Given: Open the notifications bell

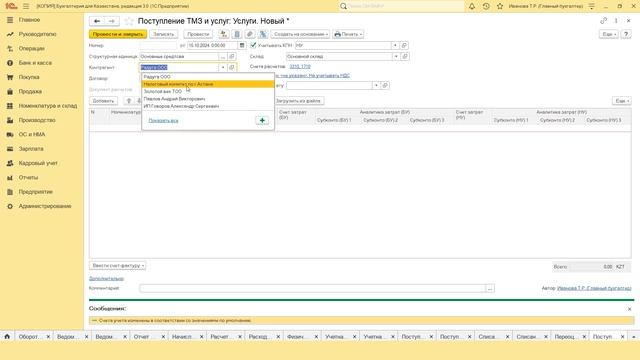Looking at the screenshot, I should [x=472, y=6].
